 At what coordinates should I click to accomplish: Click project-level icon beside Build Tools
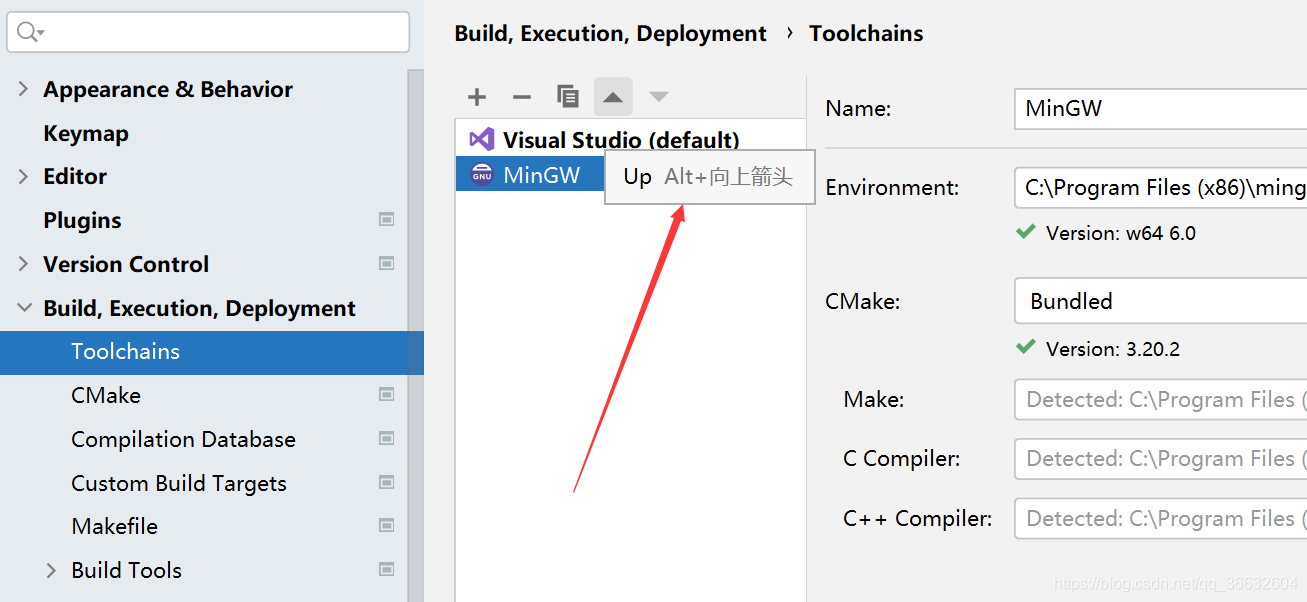click(387, 570)
